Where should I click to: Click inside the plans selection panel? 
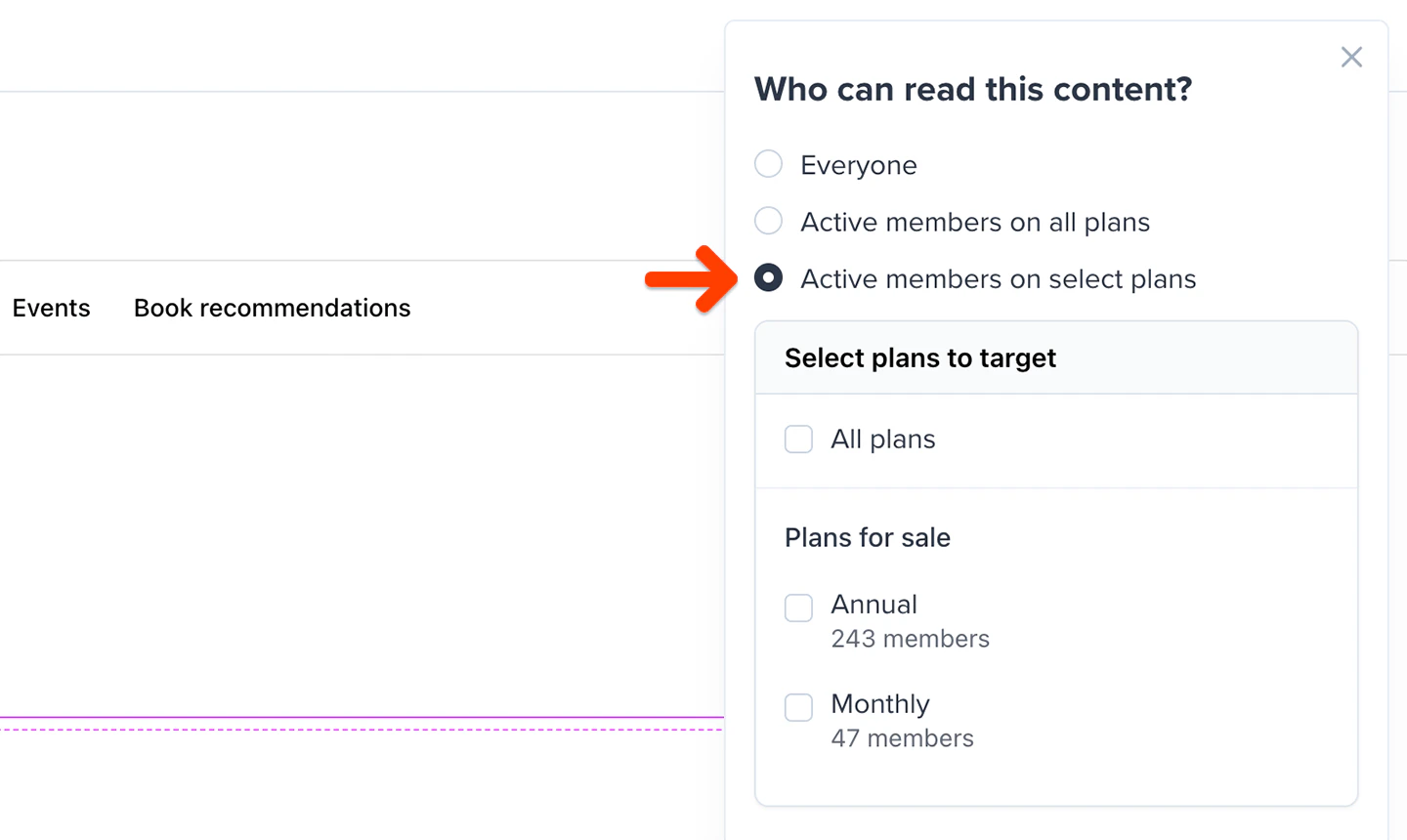tap(1055, 488)
